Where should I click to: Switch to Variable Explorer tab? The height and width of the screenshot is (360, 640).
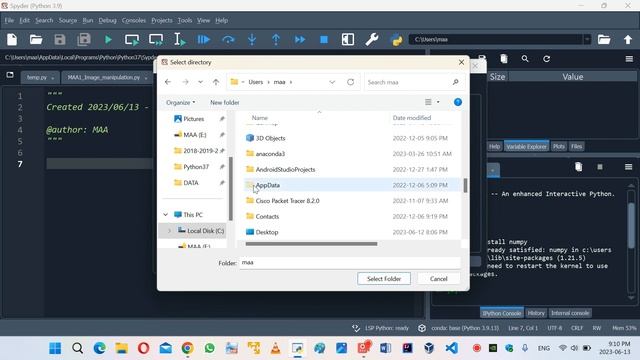click(x=526, y=147)
